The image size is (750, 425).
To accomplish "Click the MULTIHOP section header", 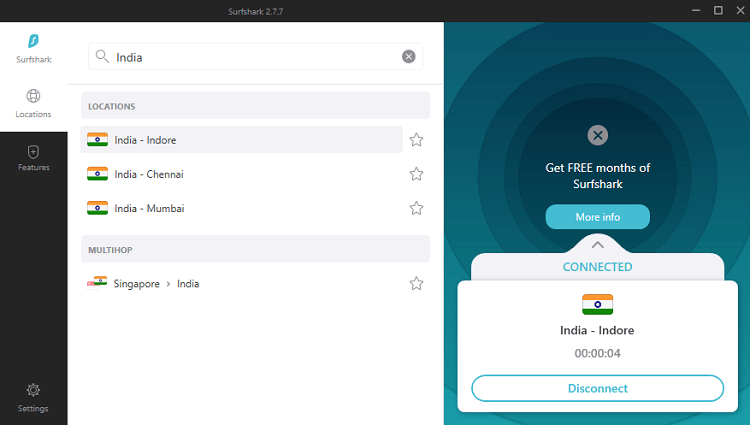I will [x=255, y=249].
